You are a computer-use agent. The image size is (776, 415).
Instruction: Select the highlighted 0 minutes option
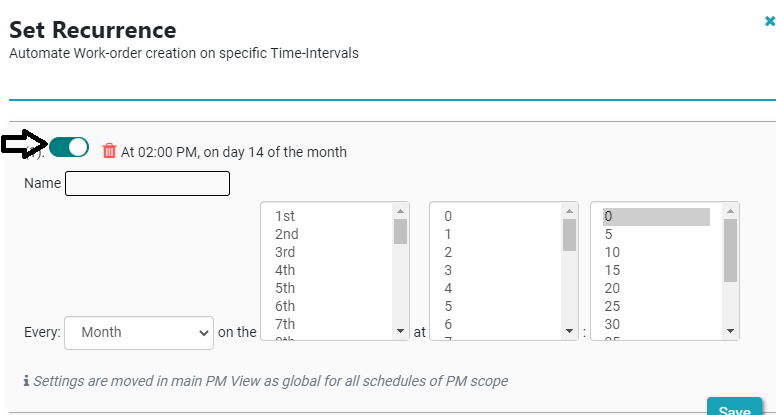[655, 216]
